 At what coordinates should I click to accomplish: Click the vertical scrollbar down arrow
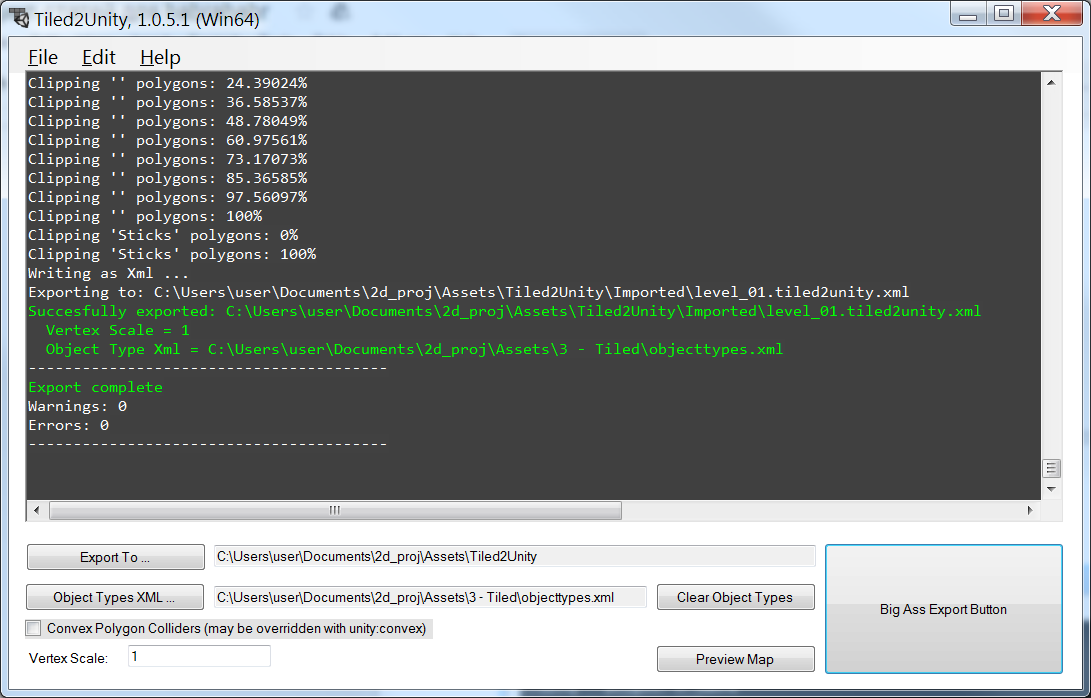1053,489
